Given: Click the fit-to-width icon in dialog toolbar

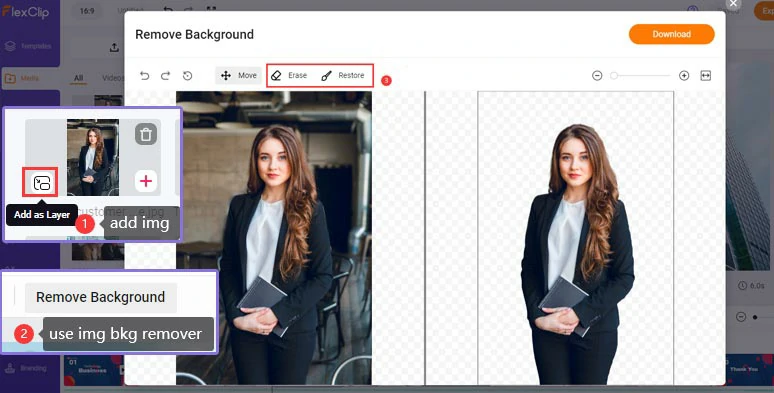Looking at the screenshot, I should pyautogui.click(x=706, y=76).
